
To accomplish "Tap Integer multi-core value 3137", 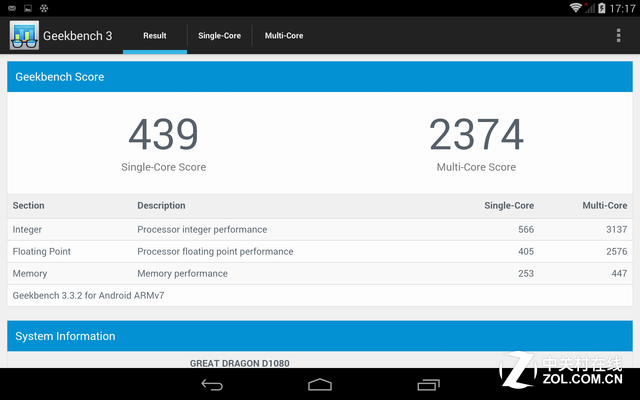I will pyautogui.click(x=617, y=229).
